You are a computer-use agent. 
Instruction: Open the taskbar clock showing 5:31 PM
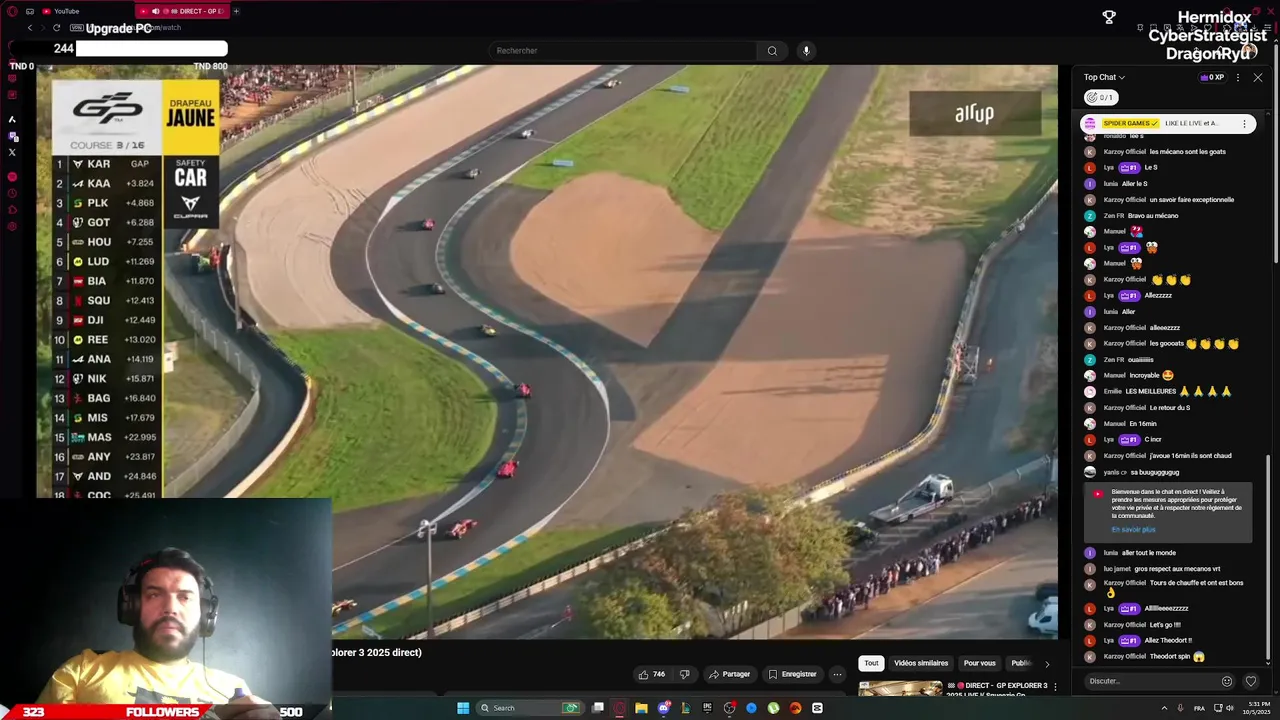click(1258, 708)
